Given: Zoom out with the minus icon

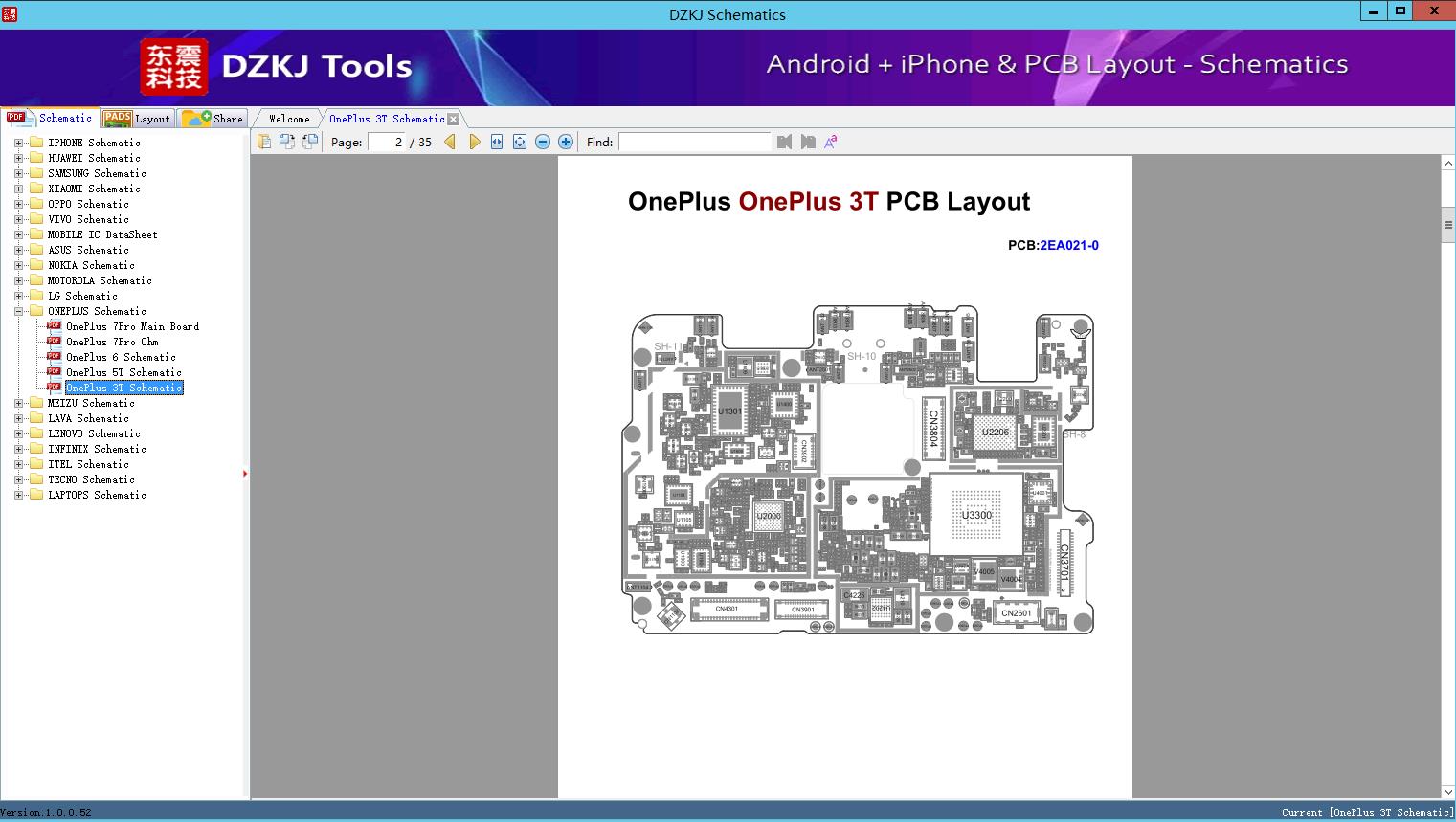Looking at the screenshot, I should [x=543, y=142].
